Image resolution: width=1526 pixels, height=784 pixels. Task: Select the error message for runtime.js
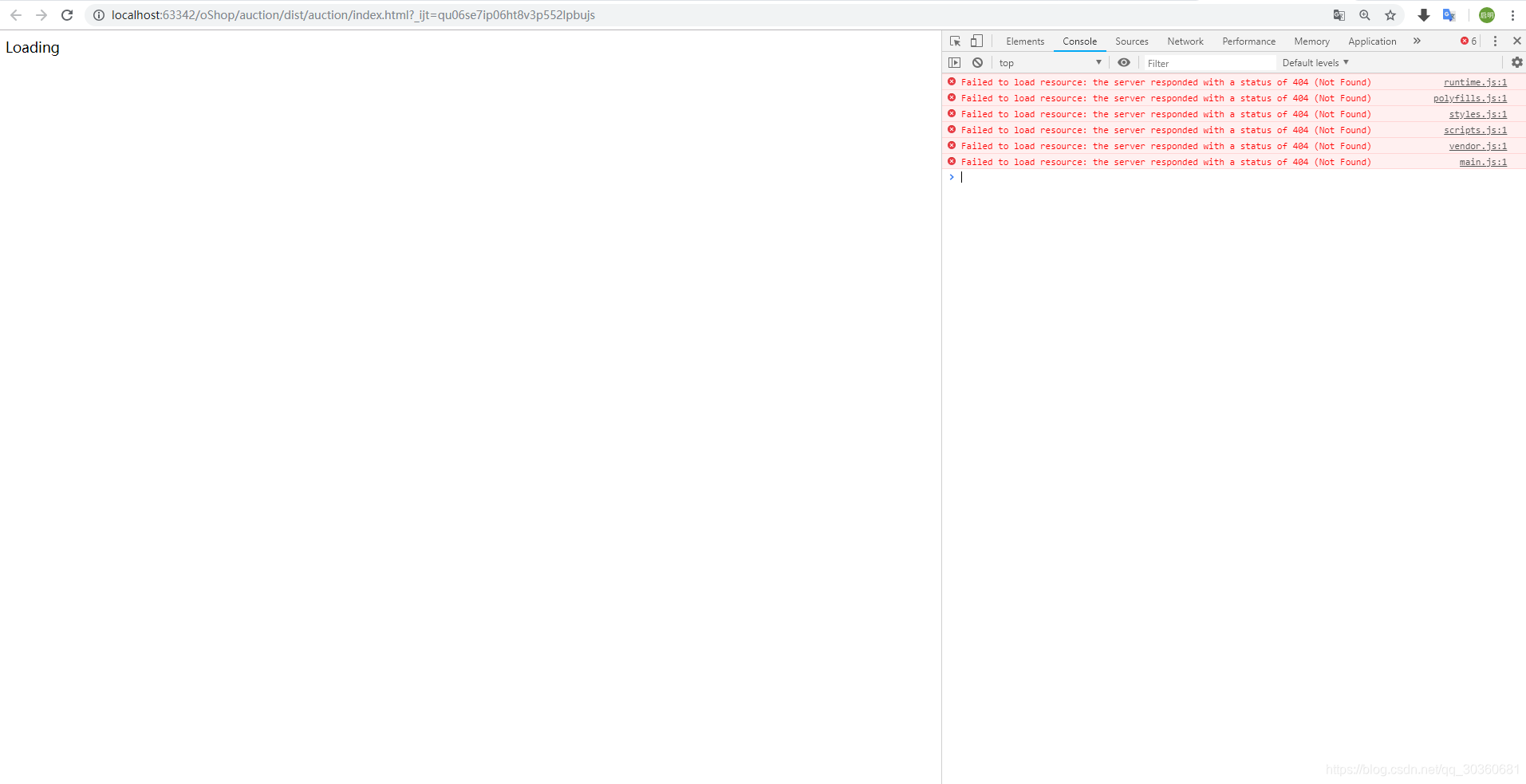[1165, 82]
